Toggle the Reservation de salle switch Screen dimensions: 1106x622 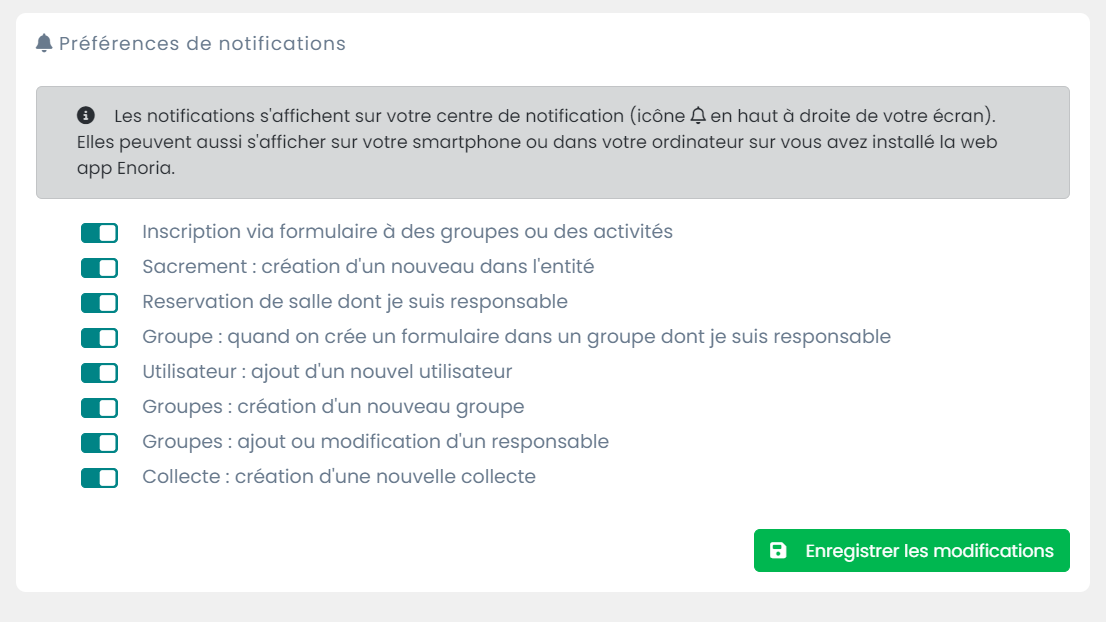99,303
